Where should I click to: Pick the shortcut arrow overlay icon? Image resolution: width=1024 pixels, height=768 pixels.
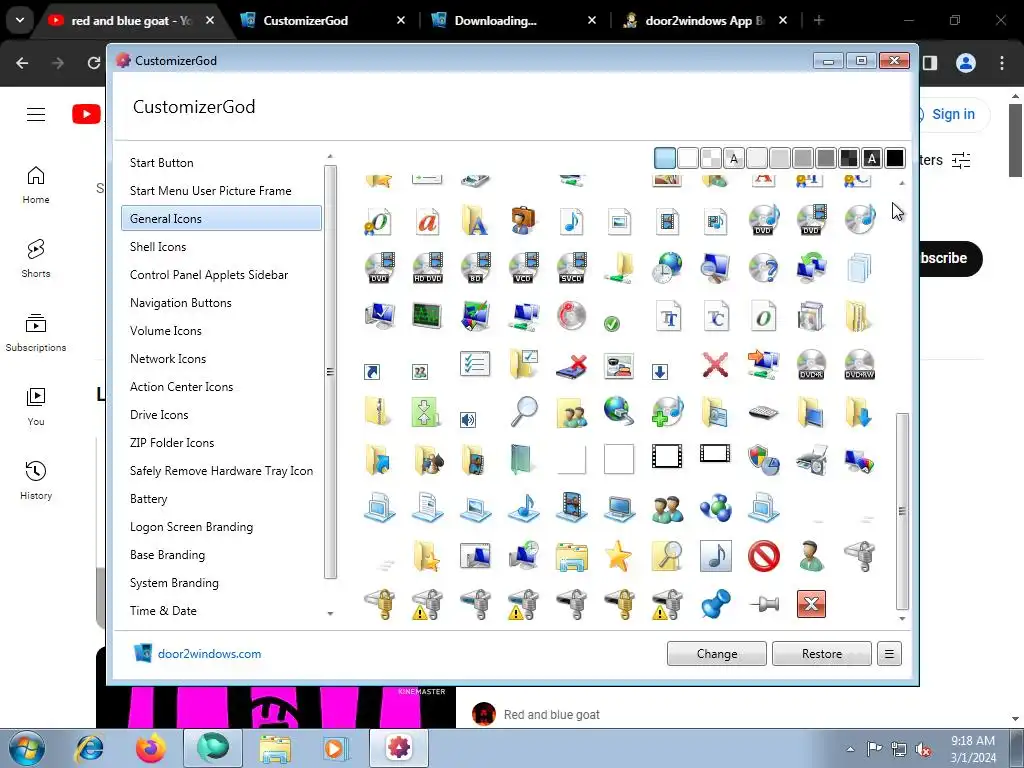[x=372, y=372]
